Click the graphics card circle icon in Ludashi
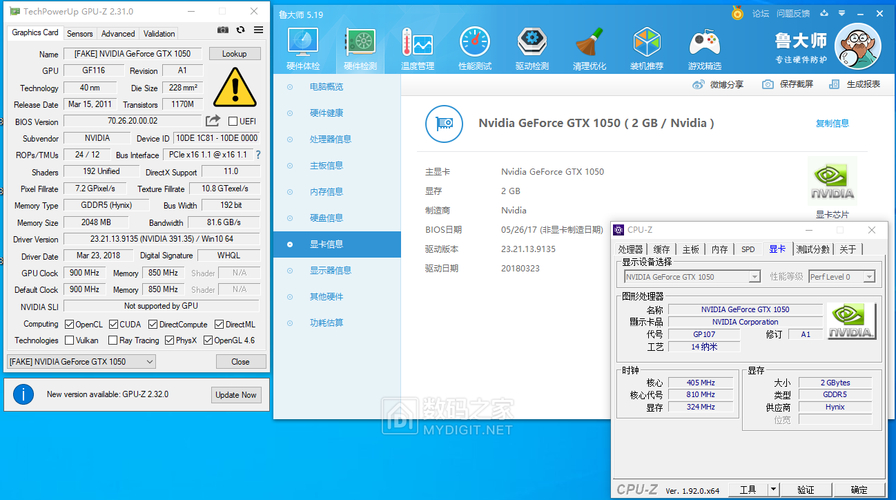Screen dimensions: 896x500 pyautogui.click(x=444, y=123)
